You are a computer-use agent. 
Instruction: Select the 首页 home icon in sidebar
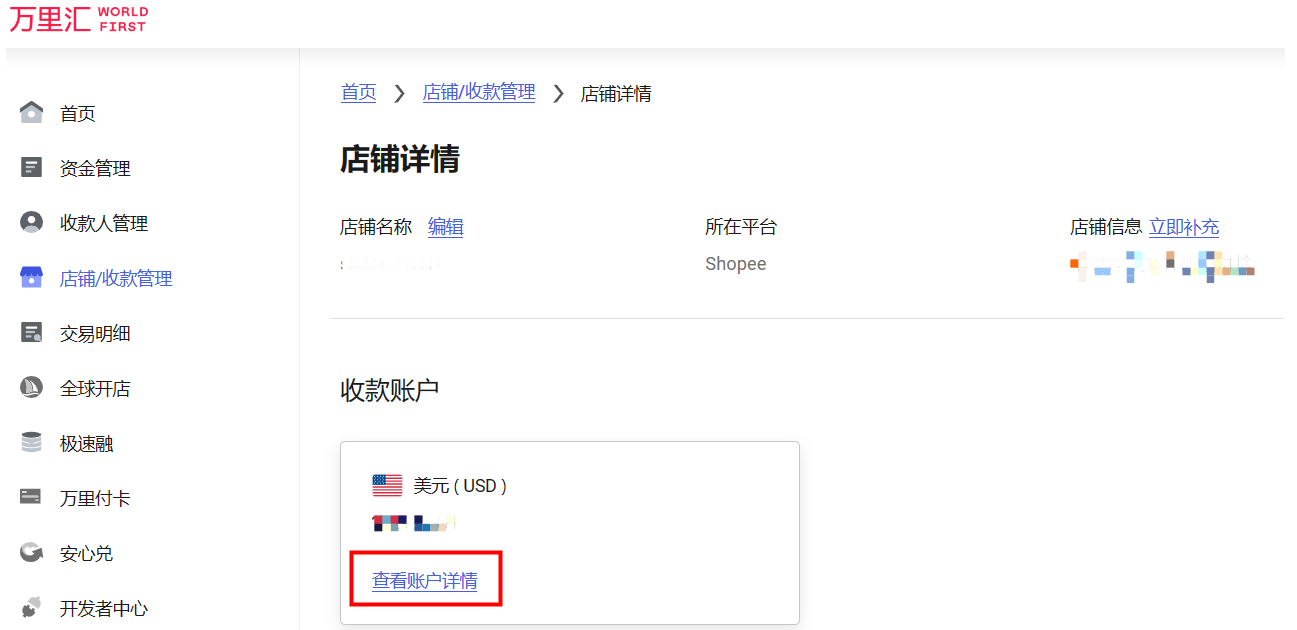pyautogui.click(x=31, y=112)
